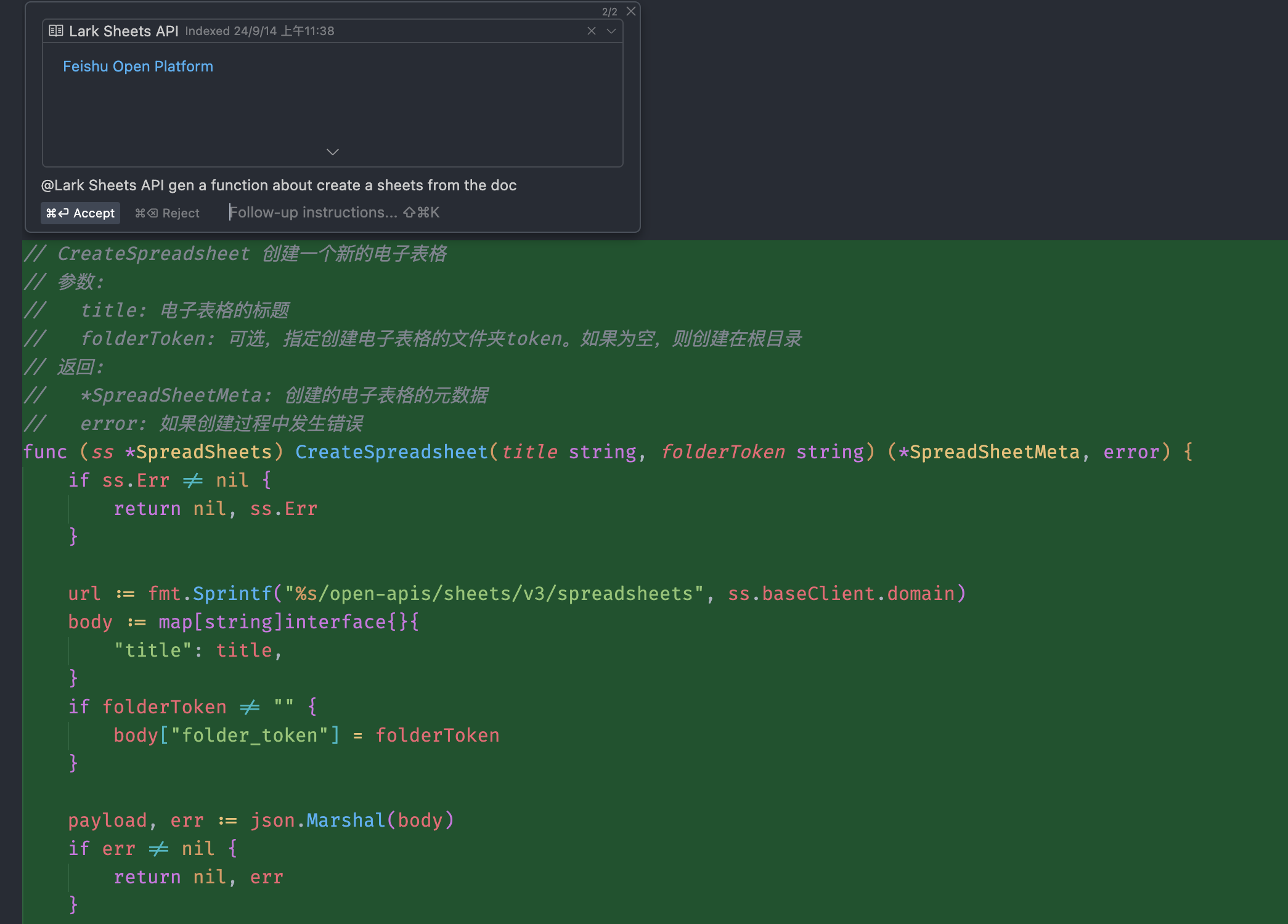Expand the doc preview with bottom chevron

pos(333,152)
